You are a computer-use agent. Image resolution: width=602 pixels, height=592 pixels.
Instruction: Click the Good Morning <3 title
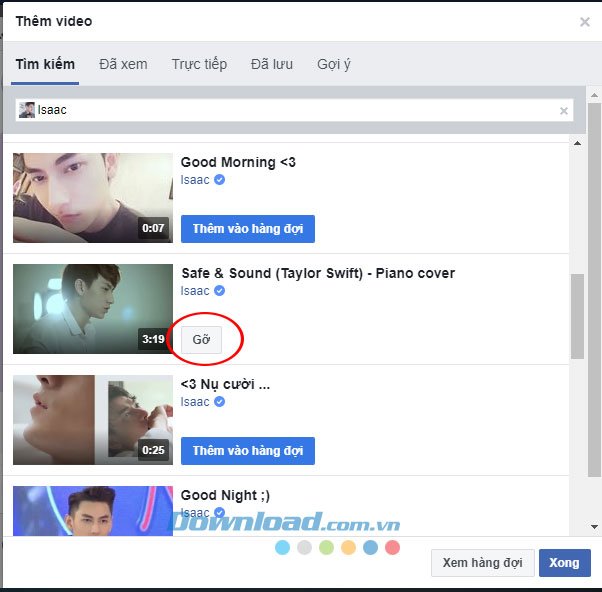pyautogui.click(x=238, y=162)
